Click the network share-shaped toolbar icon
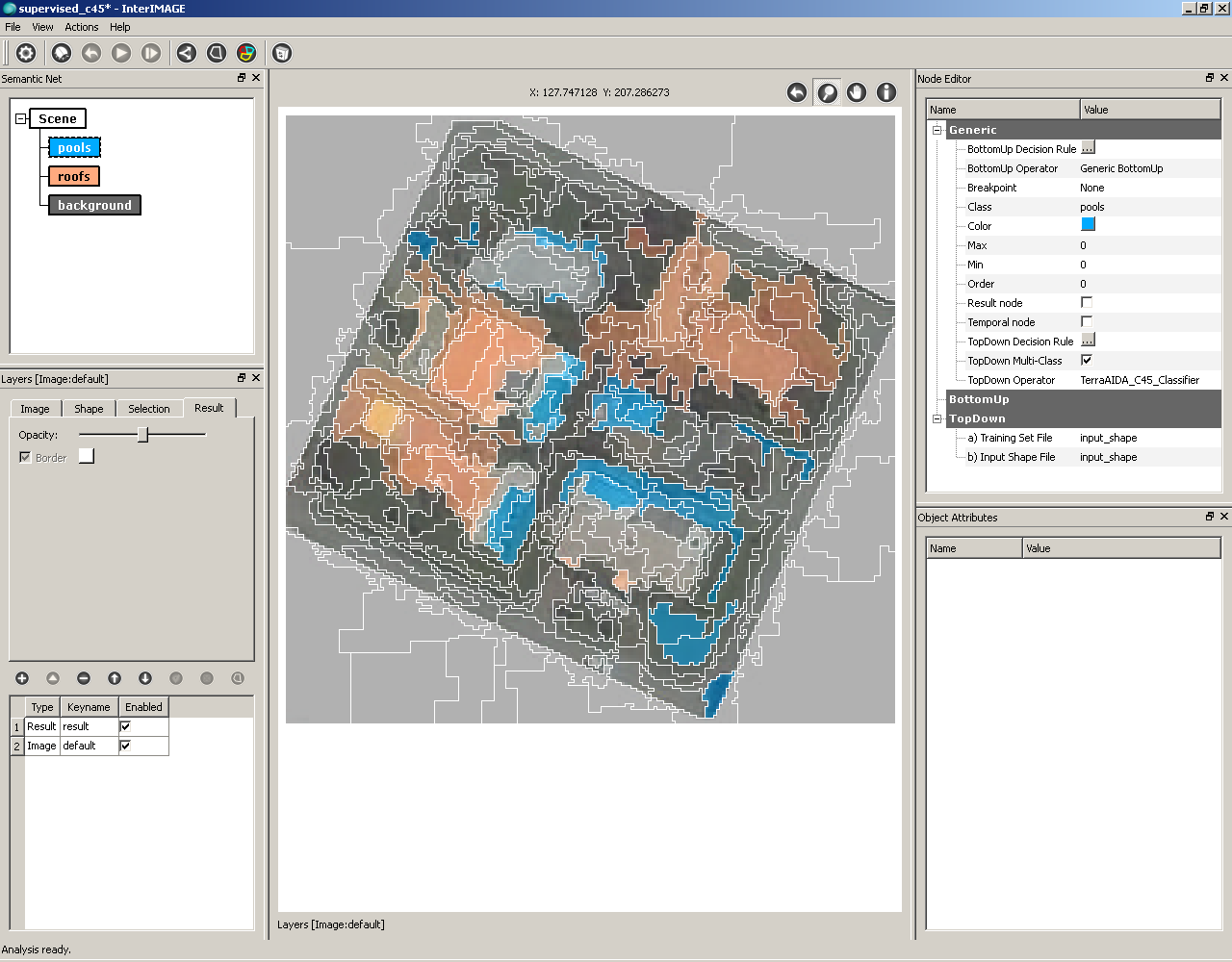The height and width of the screenshot is (962, 1232). pyautogui.click(x=187, y=53)
